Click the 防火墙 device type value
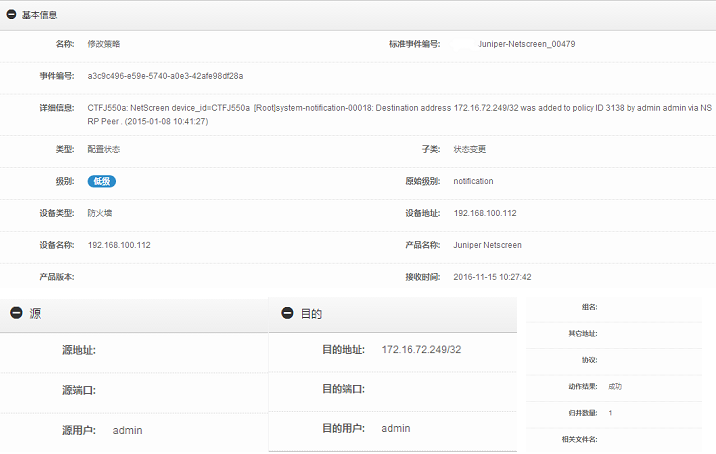 tap(100, 213)
